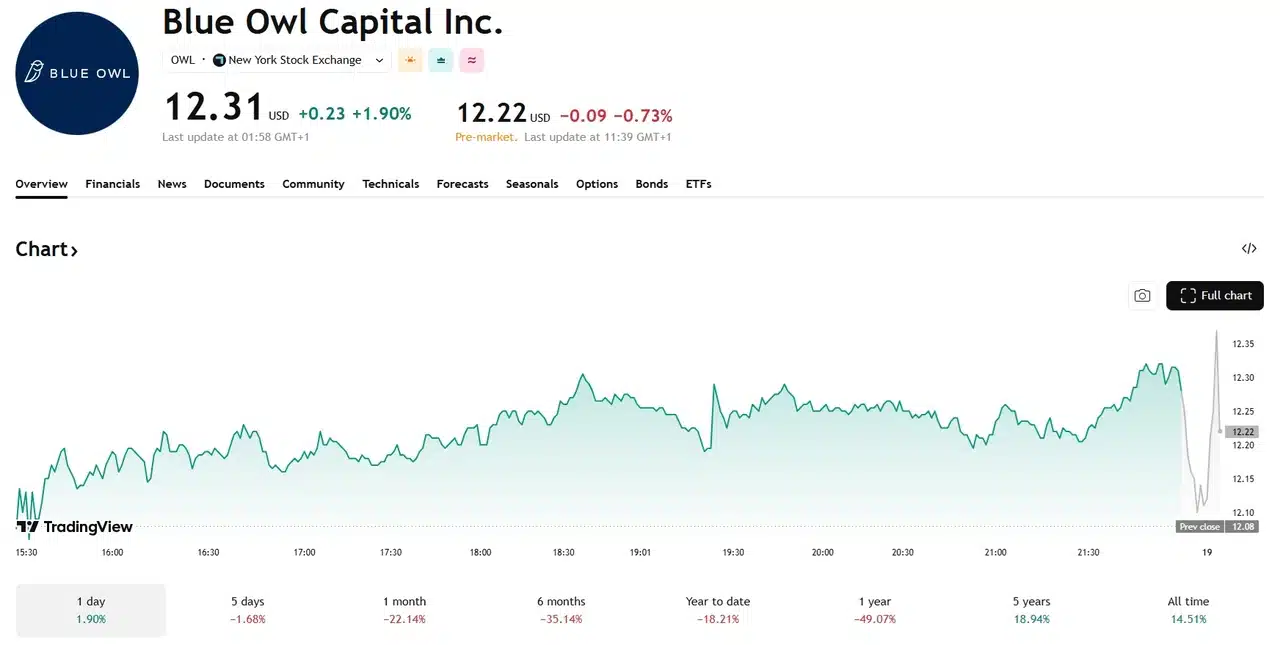The width and height of the screenshot is (1280, 645).
Task: Click the Prev close price label
Action: pos(1199,527)
